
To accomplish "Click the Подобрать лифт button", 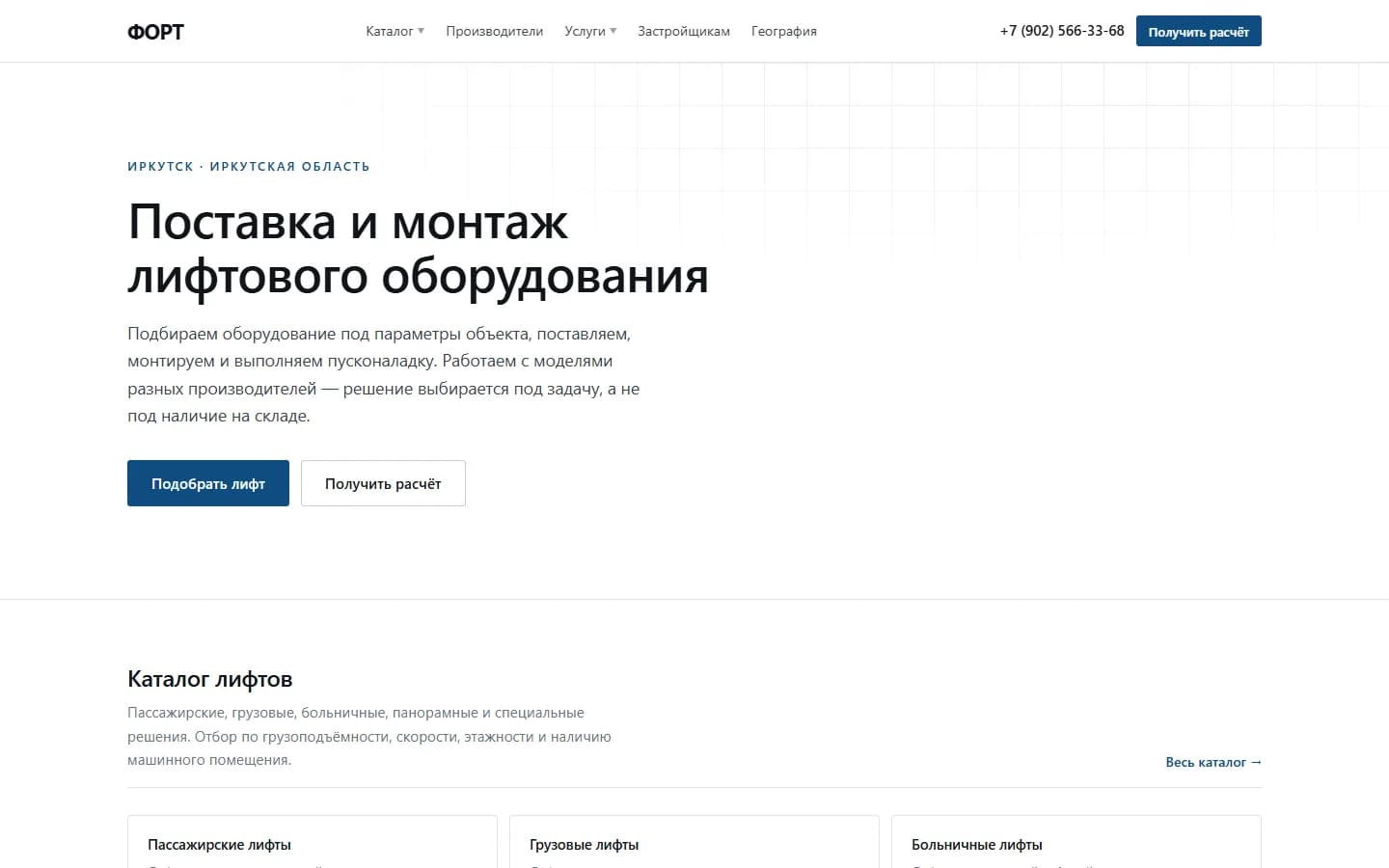I will [x=208, y=483].
